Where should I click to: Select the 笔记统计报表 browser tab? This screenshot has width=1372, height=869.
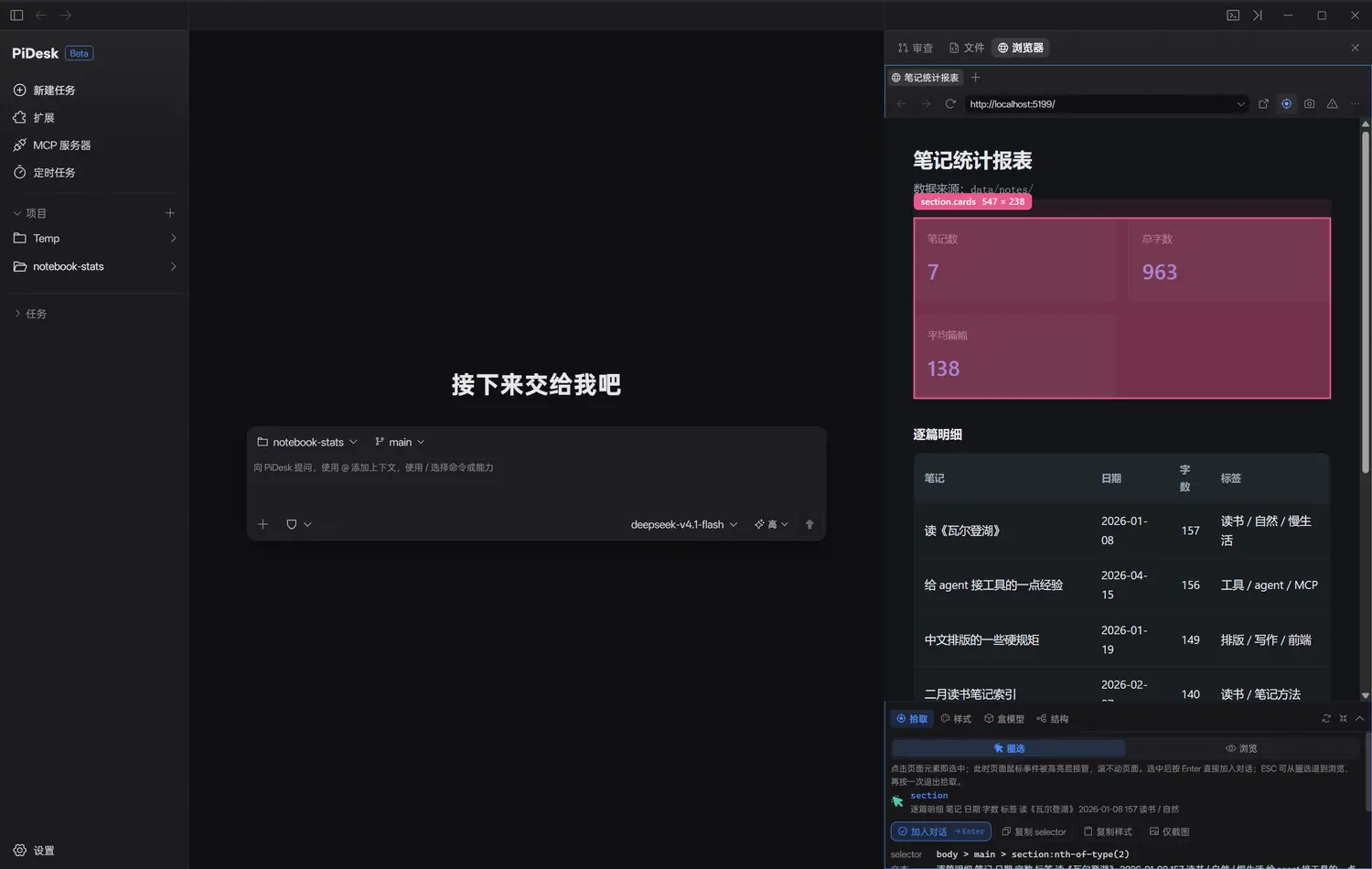point(925,78)
